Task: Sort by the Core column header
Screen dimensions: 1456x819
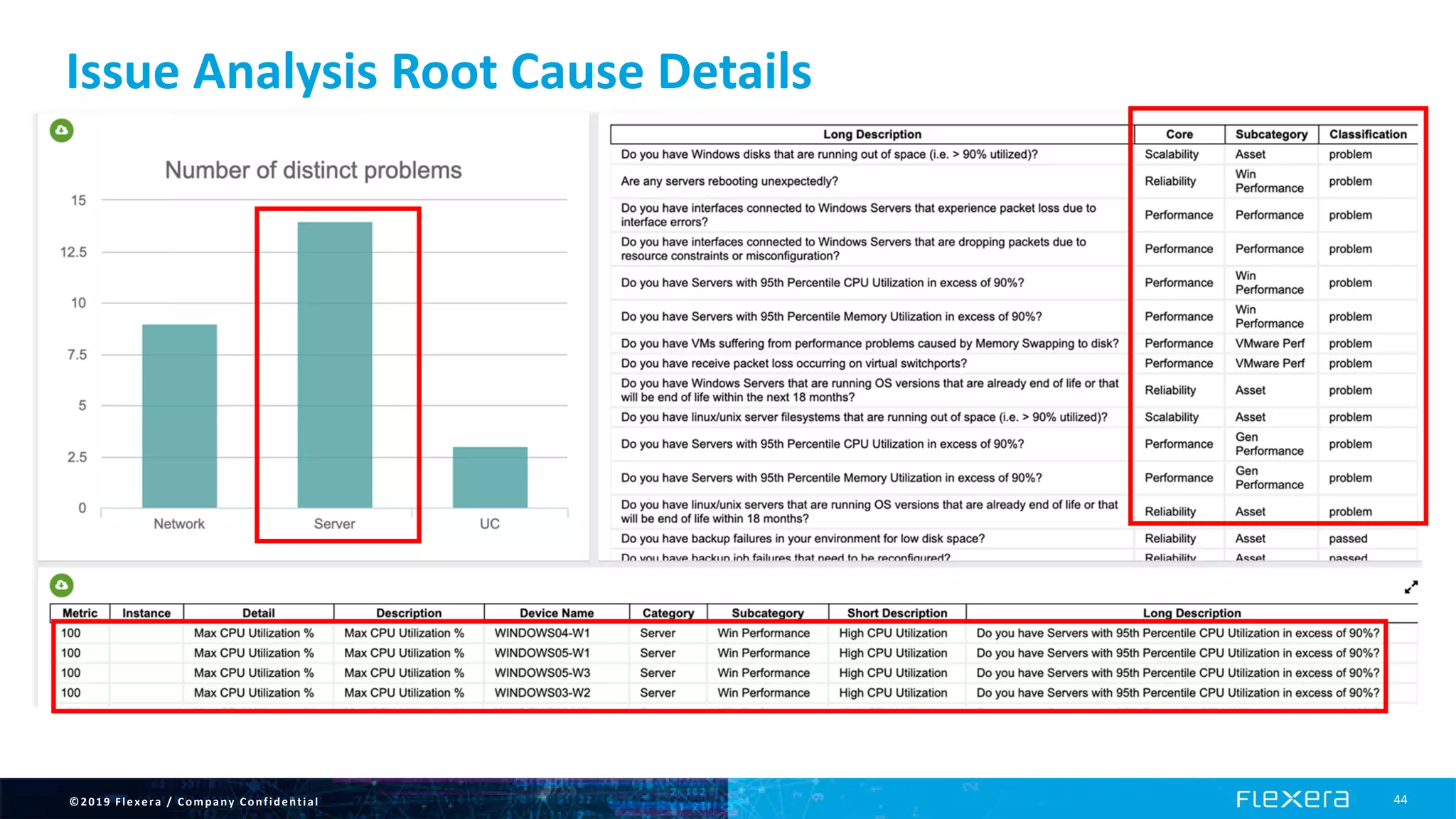Action: [x=1179, y=134]
